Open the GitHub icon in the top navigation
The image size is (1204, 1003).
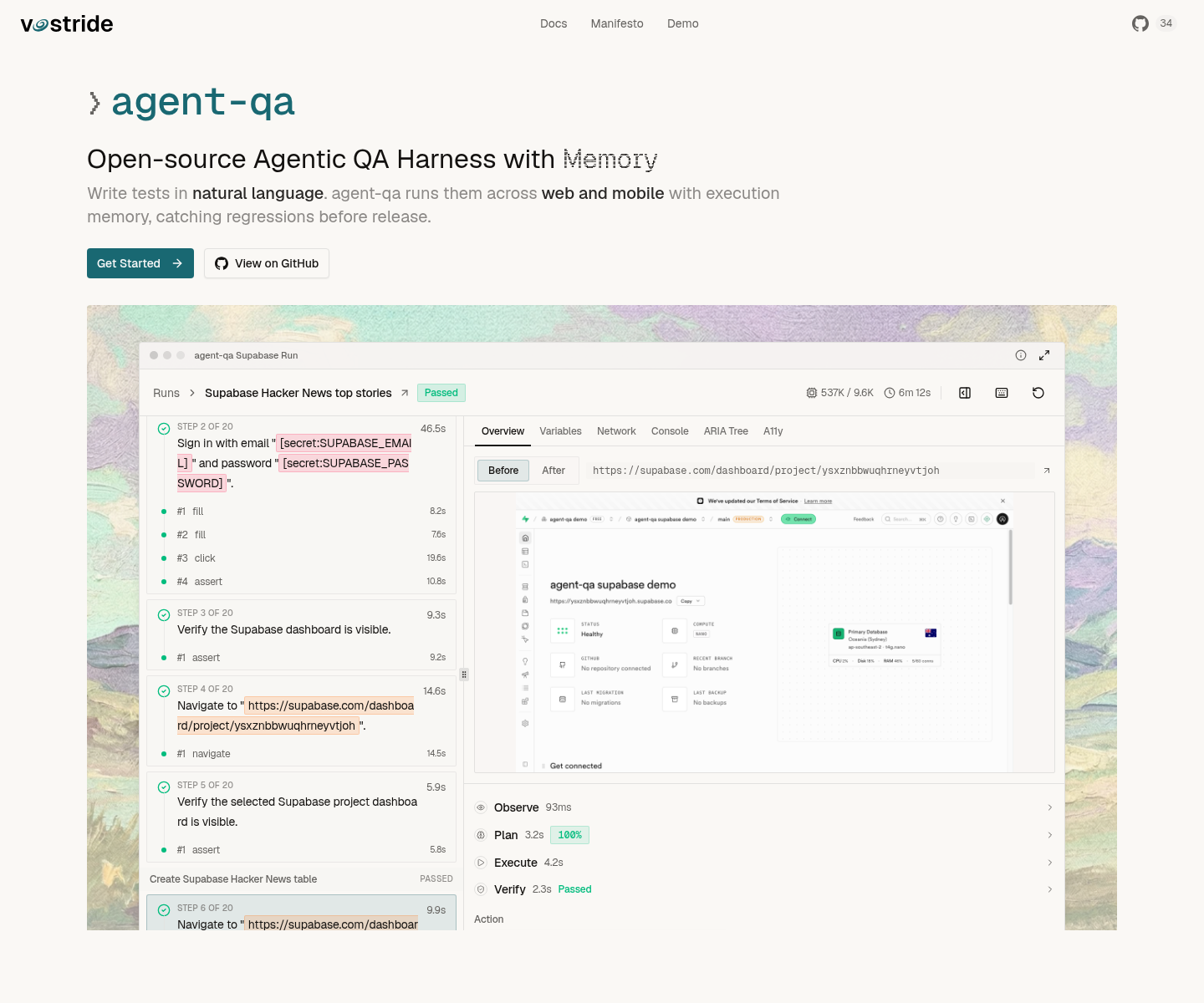(1140, 23)
